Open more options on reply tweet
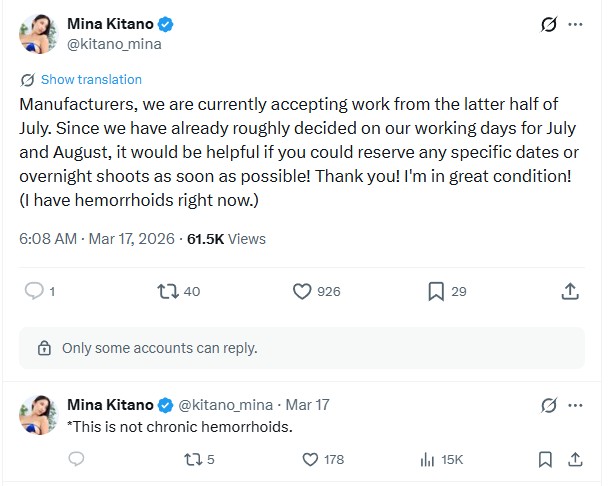 575,405
